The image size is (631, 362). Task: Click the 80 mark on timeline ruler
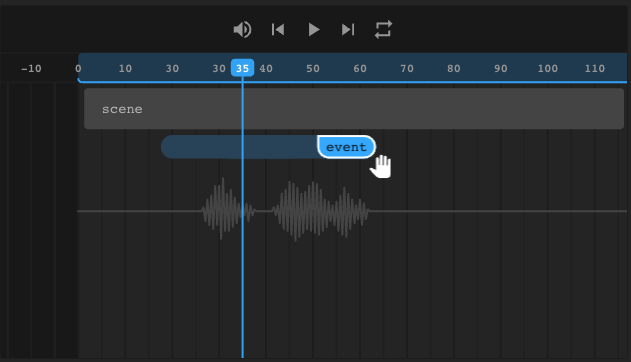[454, 68]
